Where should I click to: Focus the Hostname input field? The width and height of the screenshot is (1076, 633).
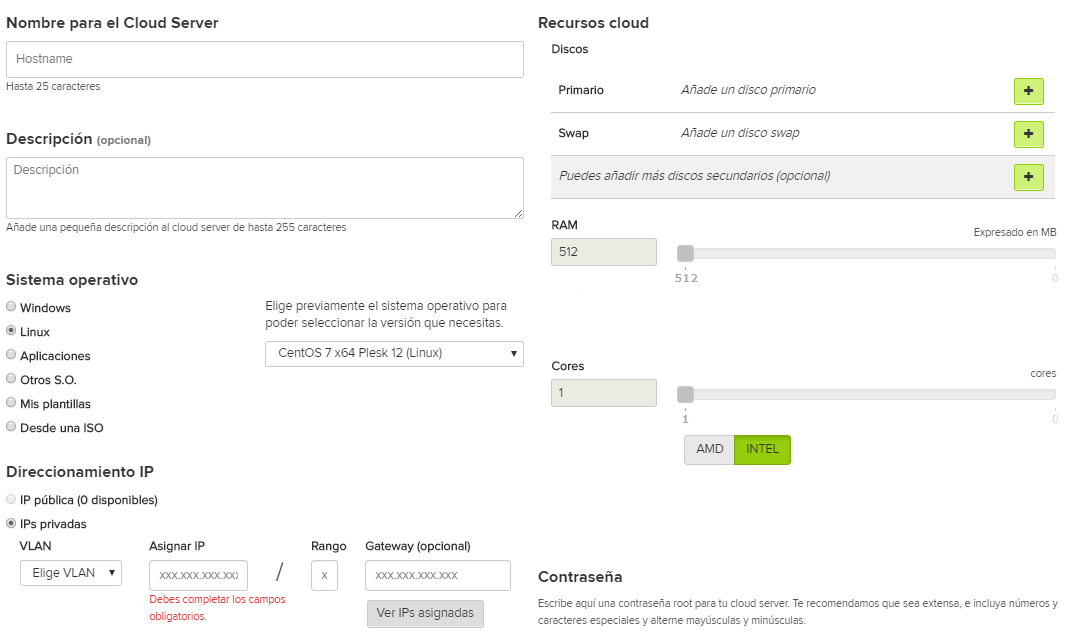[265, 60]
